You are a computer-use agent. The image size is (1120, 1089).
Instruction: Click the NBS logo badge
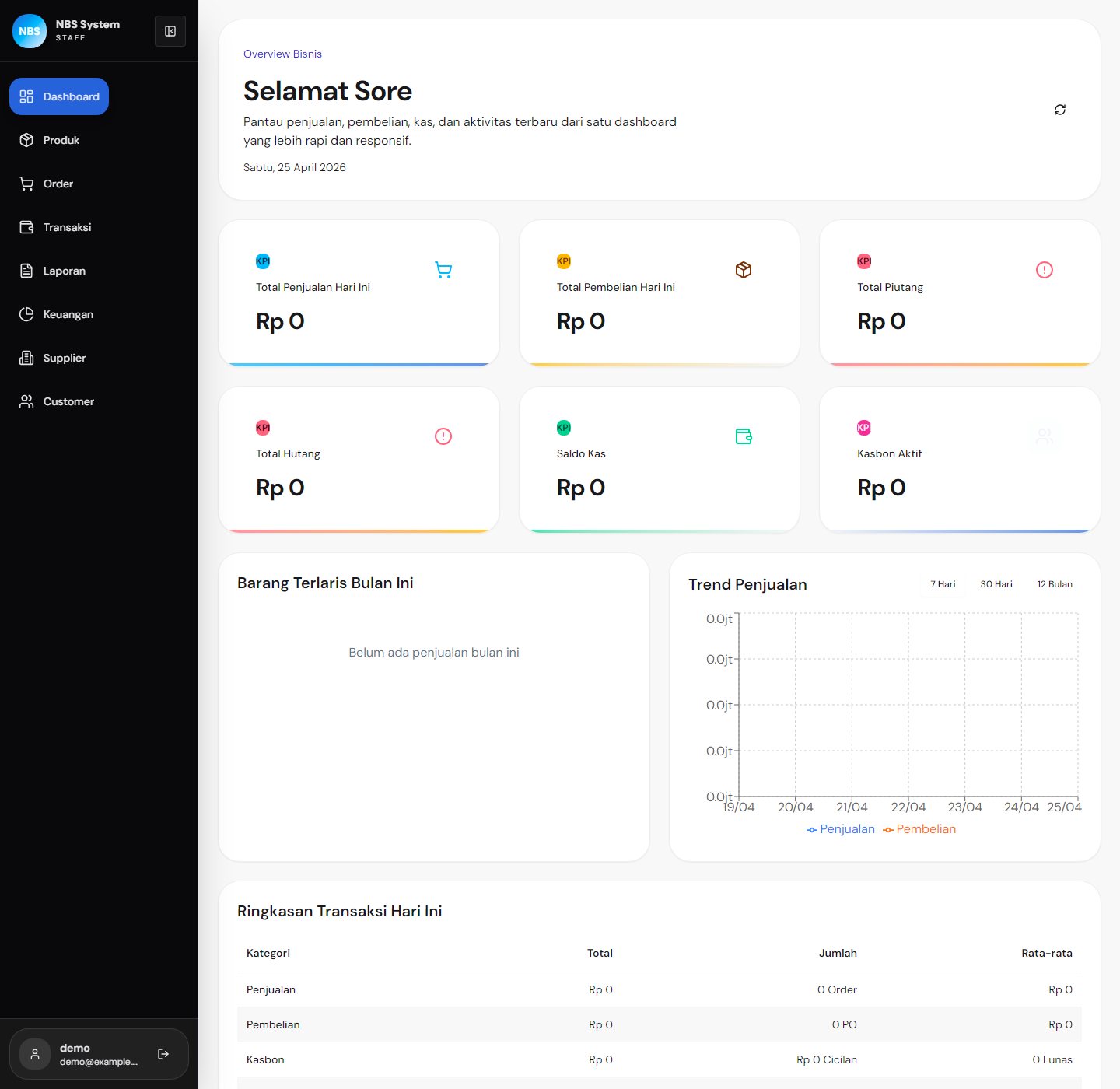coord(30,31)
